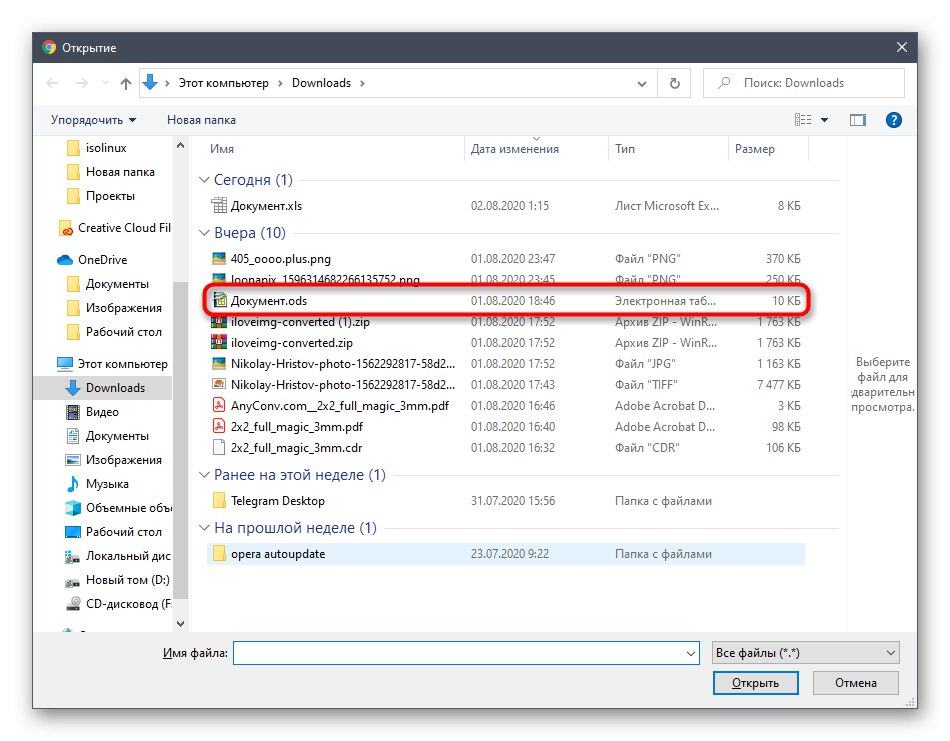Image resolution: width=950 pixels, height=741 pixels.
Task: Select 2x2_full_magic_3mm.pdf file icon
Action: 219,427
